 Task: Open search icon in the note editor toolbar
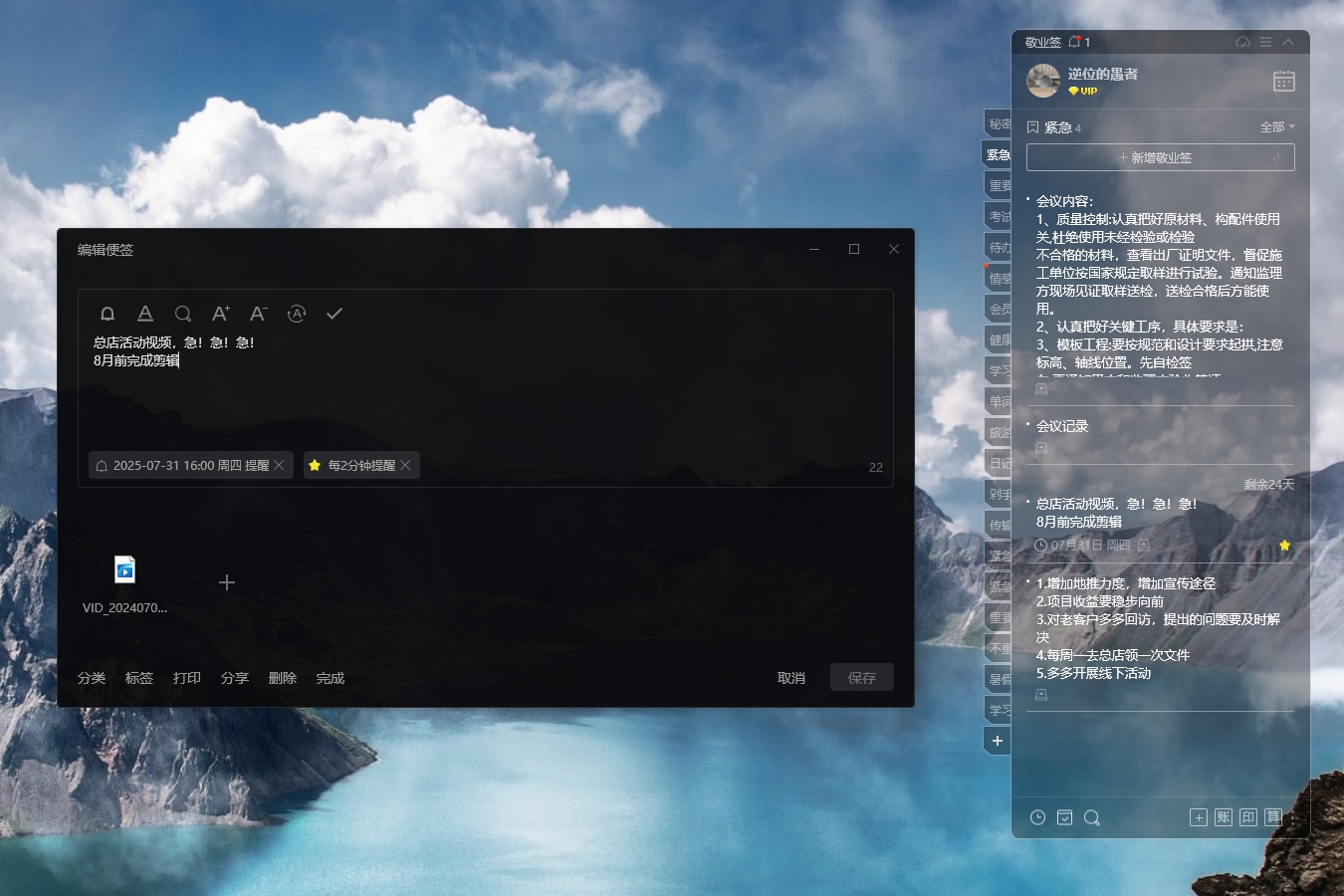183,314
